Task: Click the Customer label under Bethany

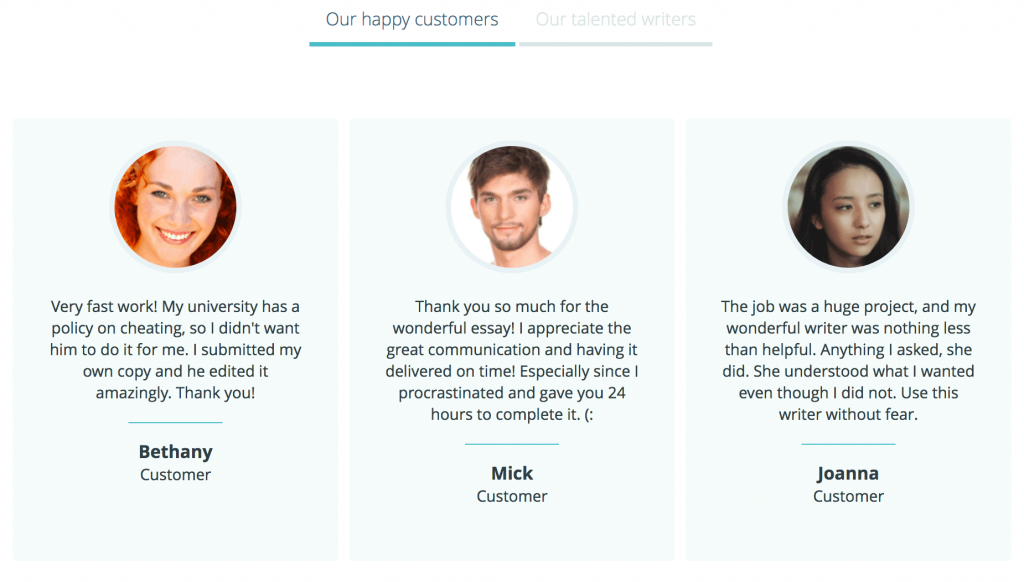Action: (175, 475)
